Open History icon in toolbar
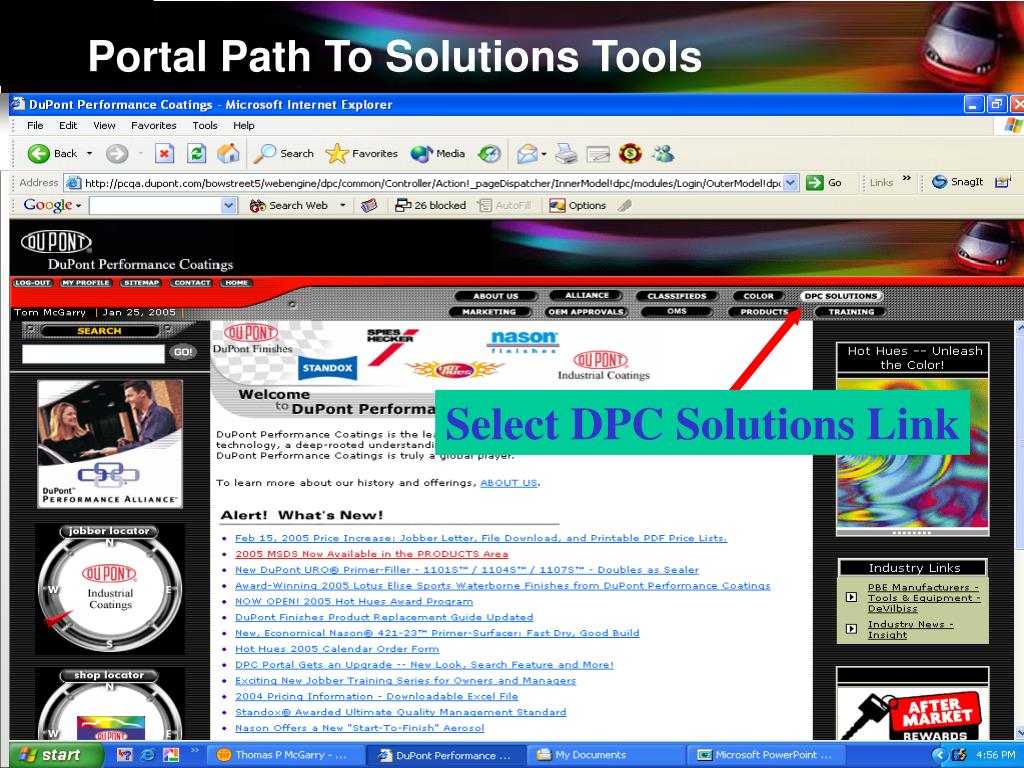The height and width of the screenshot is (768, 1024). pyautogui.click(x=489, y=153)
